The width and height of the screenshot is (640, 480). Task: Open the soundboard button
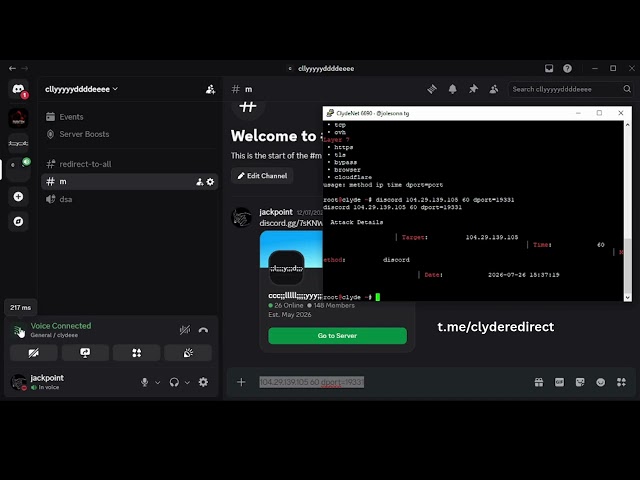[x=188, y=353]
